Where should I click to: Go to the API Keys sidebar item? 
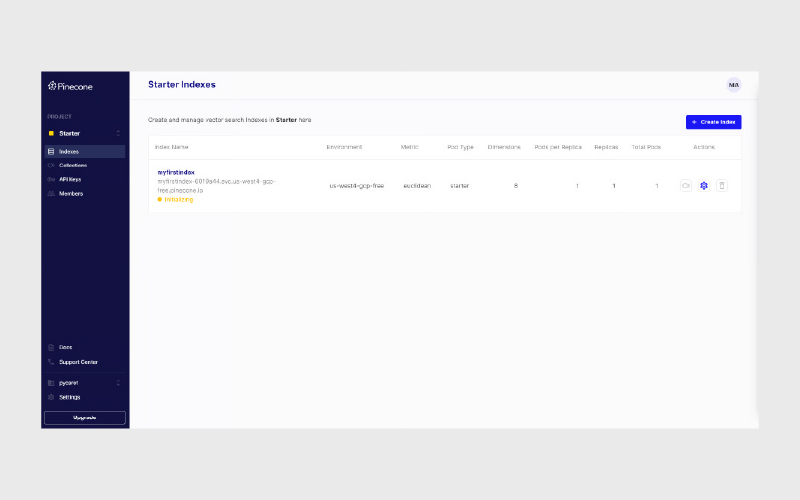click(64, 180)
